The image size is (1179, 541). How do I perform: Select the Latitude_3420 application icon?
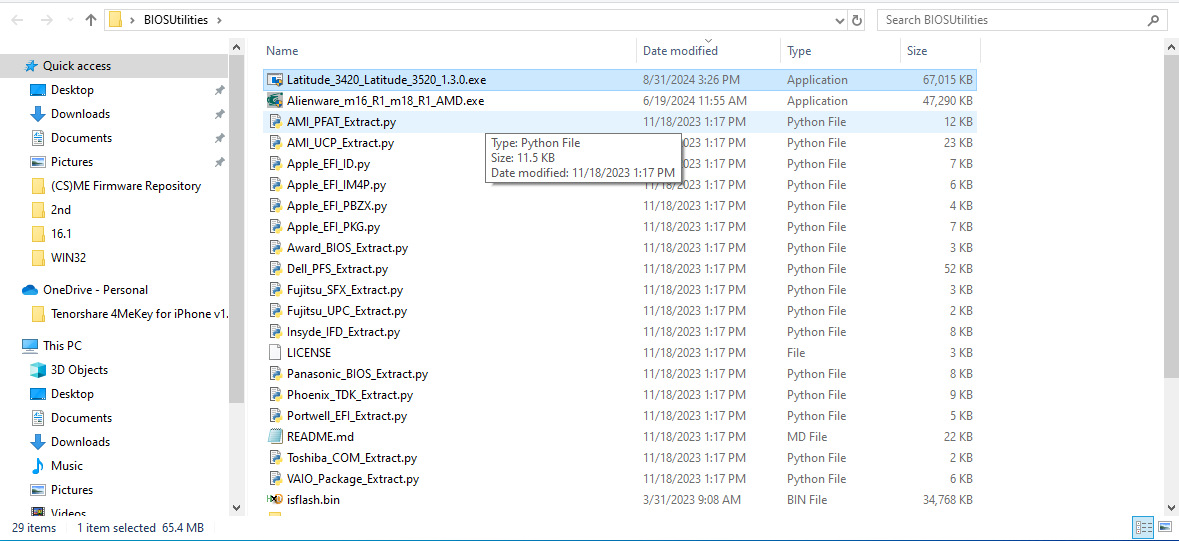[x=275, y=80]
